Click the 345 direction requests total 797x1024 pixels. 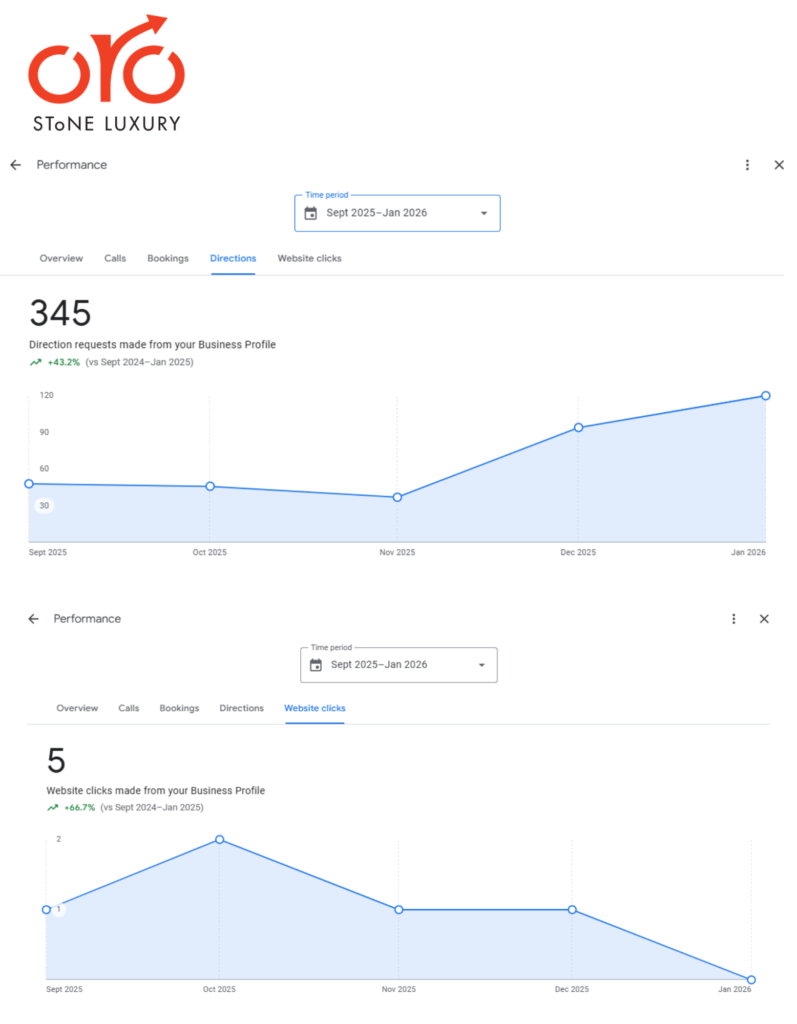60,313
